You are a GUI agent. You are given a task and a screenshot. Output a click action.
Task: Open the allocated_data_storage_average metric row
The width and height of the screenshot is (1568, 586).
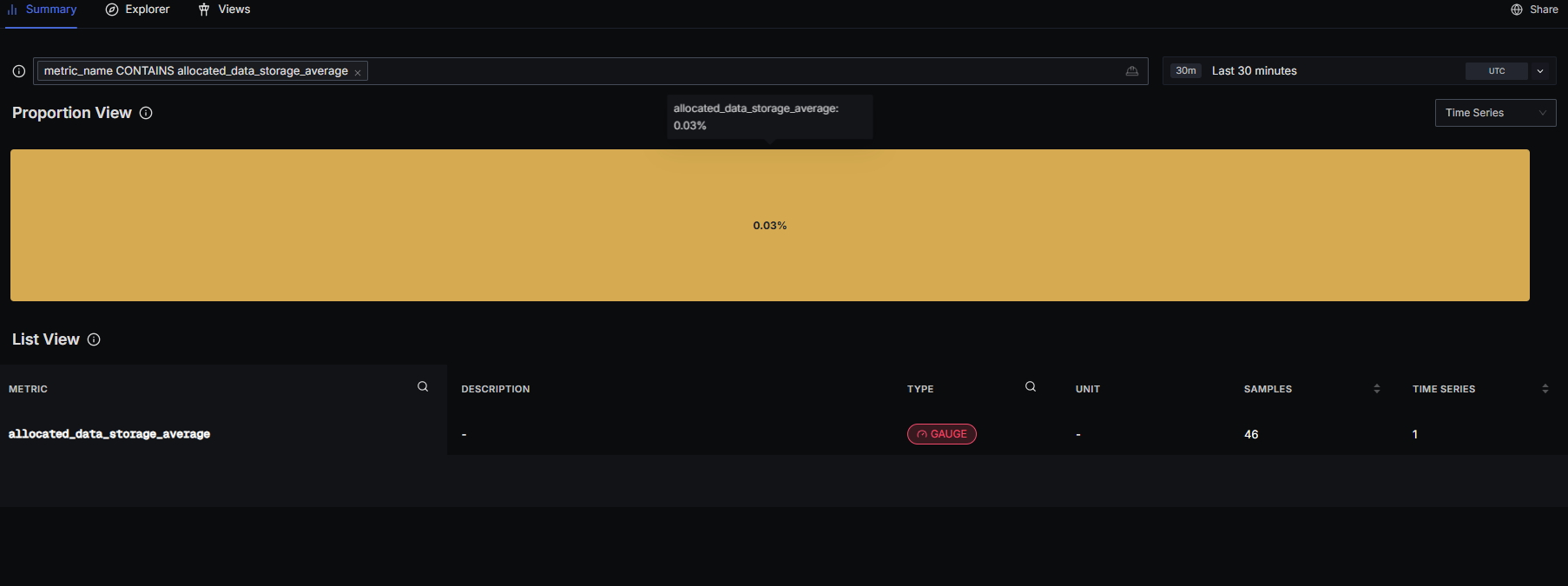[109, 434]
